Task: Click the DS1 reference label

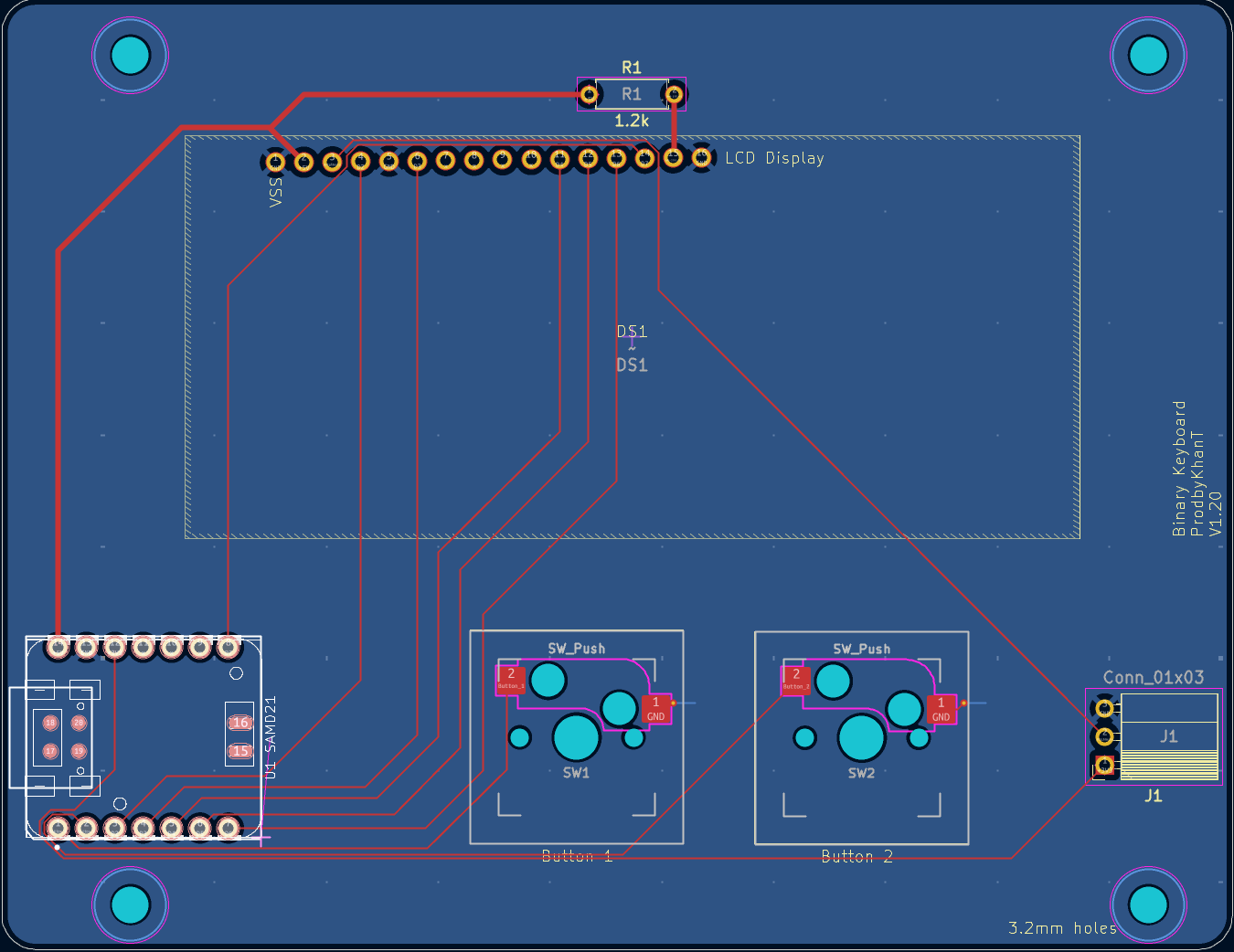Action: (x=632, y=331)
